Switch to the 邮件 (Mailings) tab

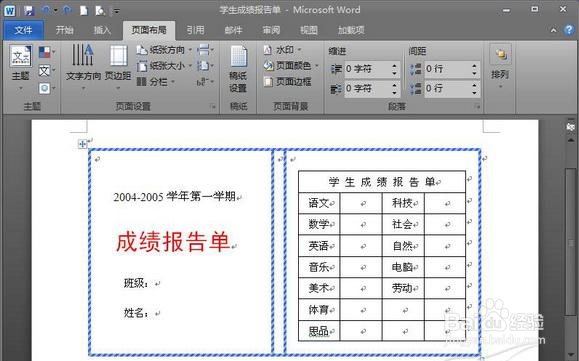pos(233,30)
